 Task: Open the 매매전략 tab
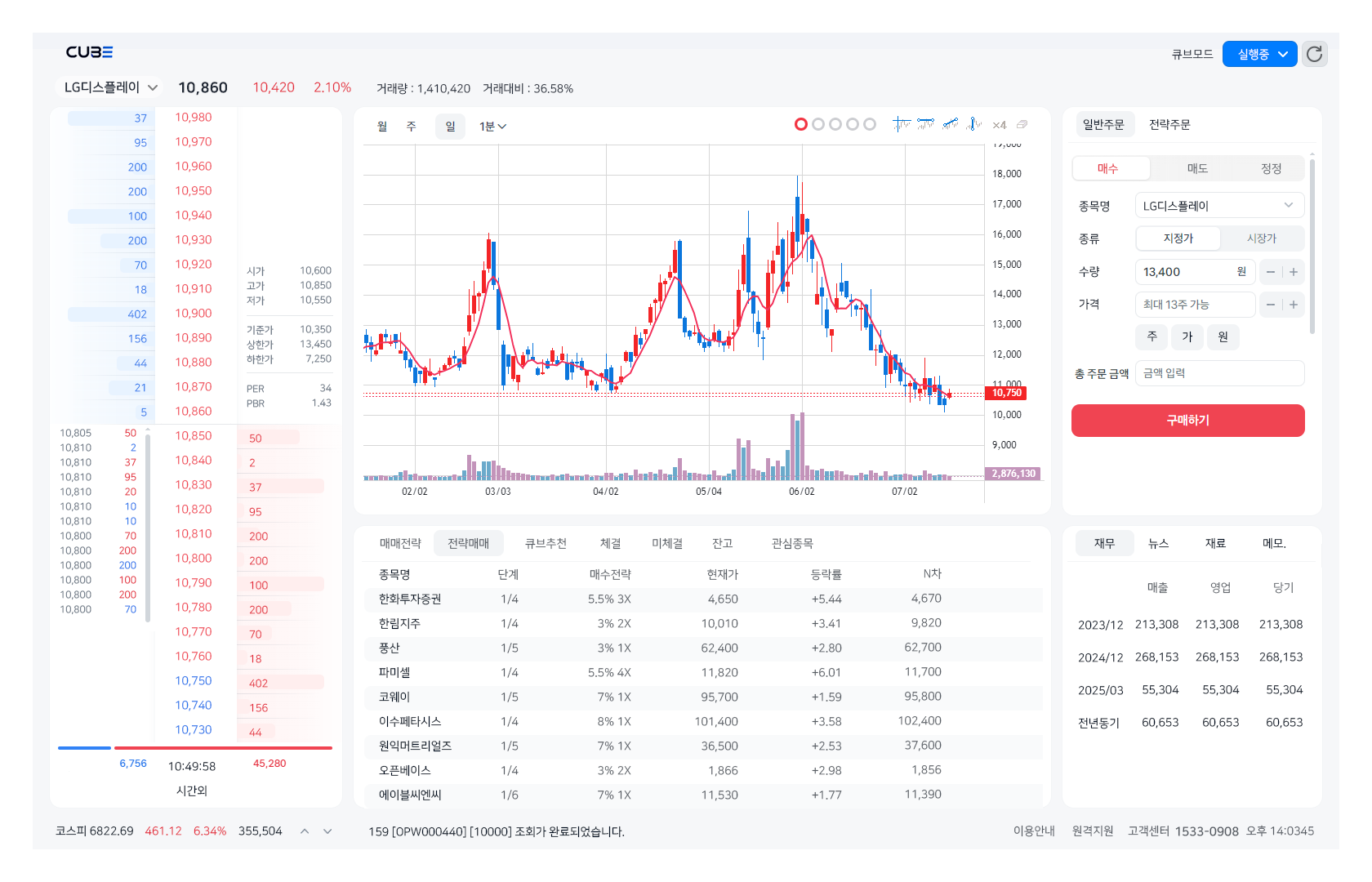click(400, 544)
